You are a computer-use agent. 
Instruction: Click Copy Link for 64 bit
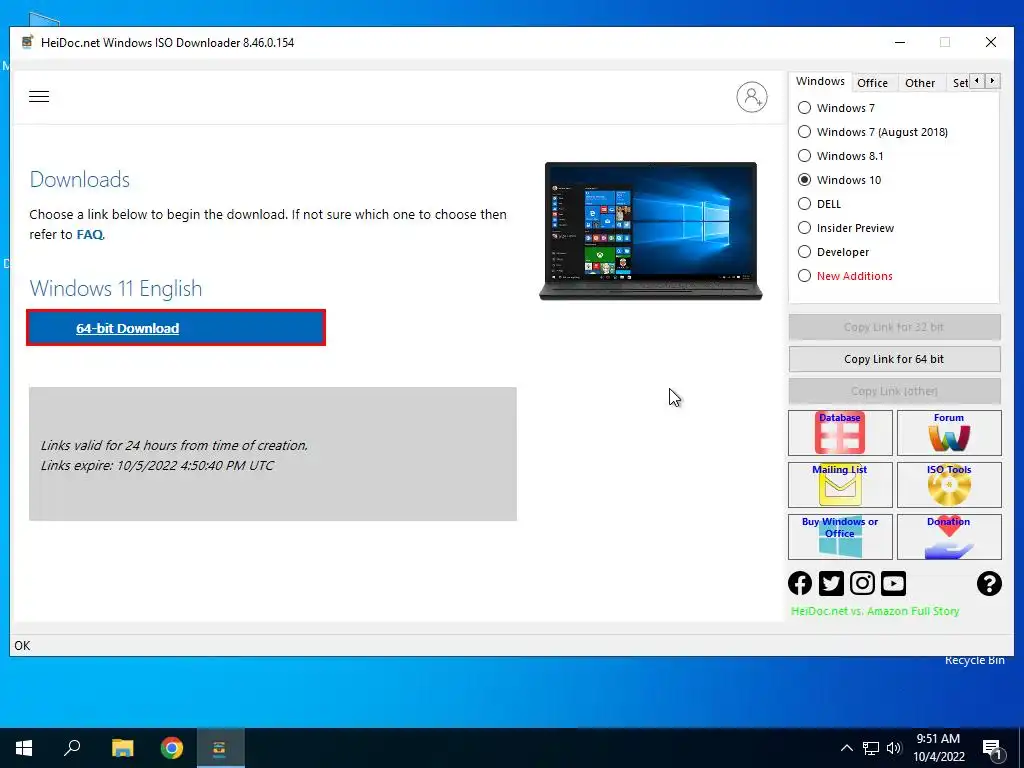pyautogui.click(x=894, y=359)
